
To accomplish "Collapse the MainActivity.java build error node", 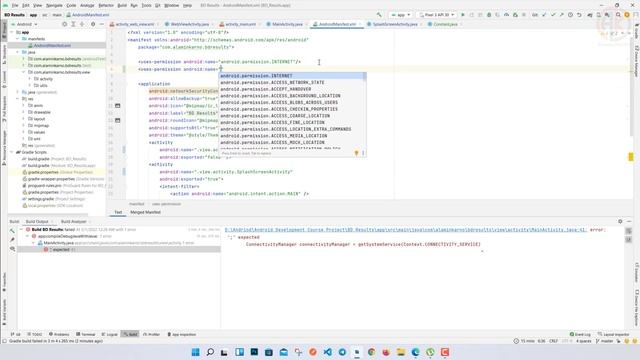I will pyautogui.click(x=34, y=243).
